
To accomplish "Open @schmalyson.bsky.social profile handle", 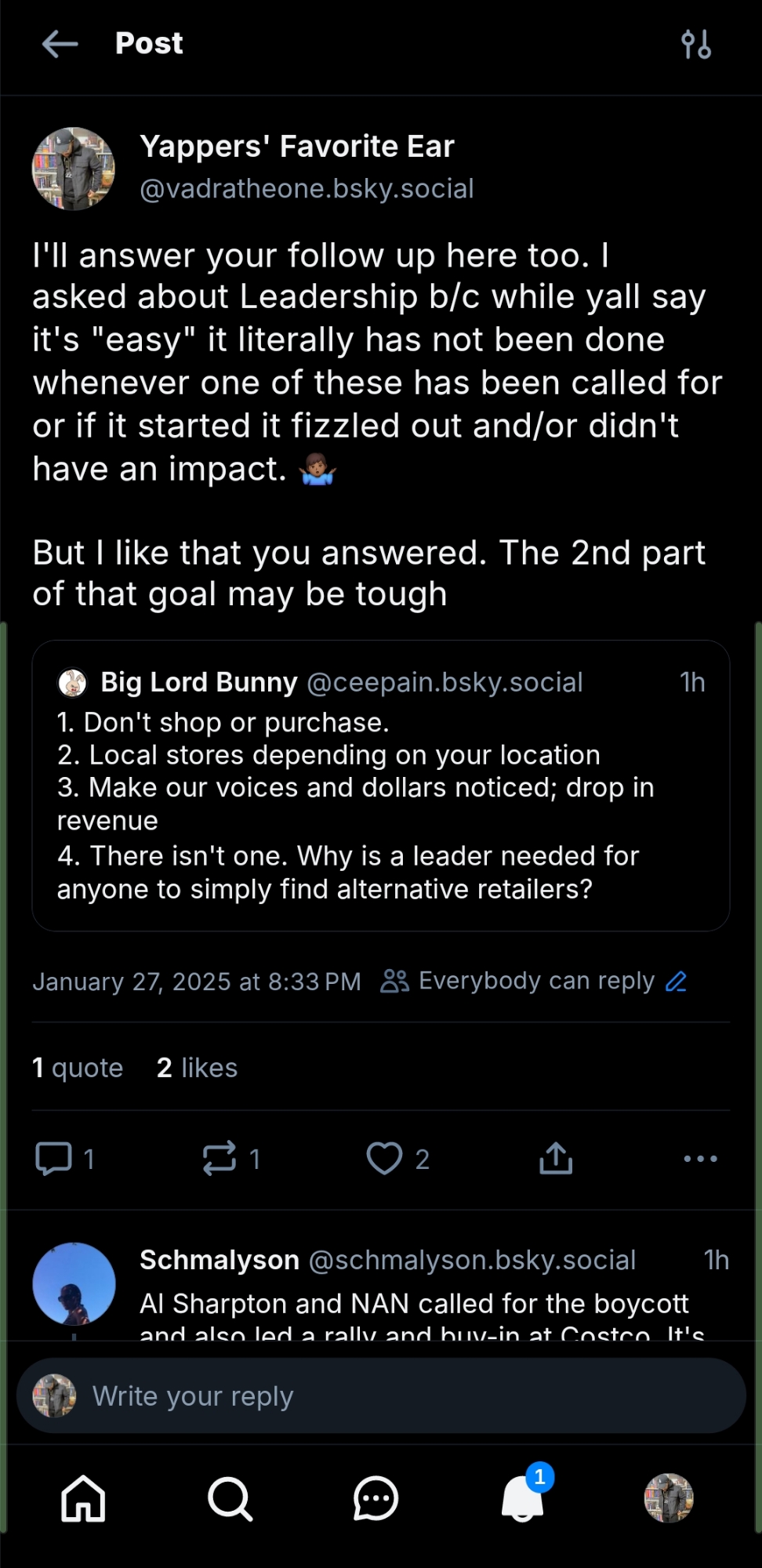I will pyautogui.click(x=472, y=1260).
